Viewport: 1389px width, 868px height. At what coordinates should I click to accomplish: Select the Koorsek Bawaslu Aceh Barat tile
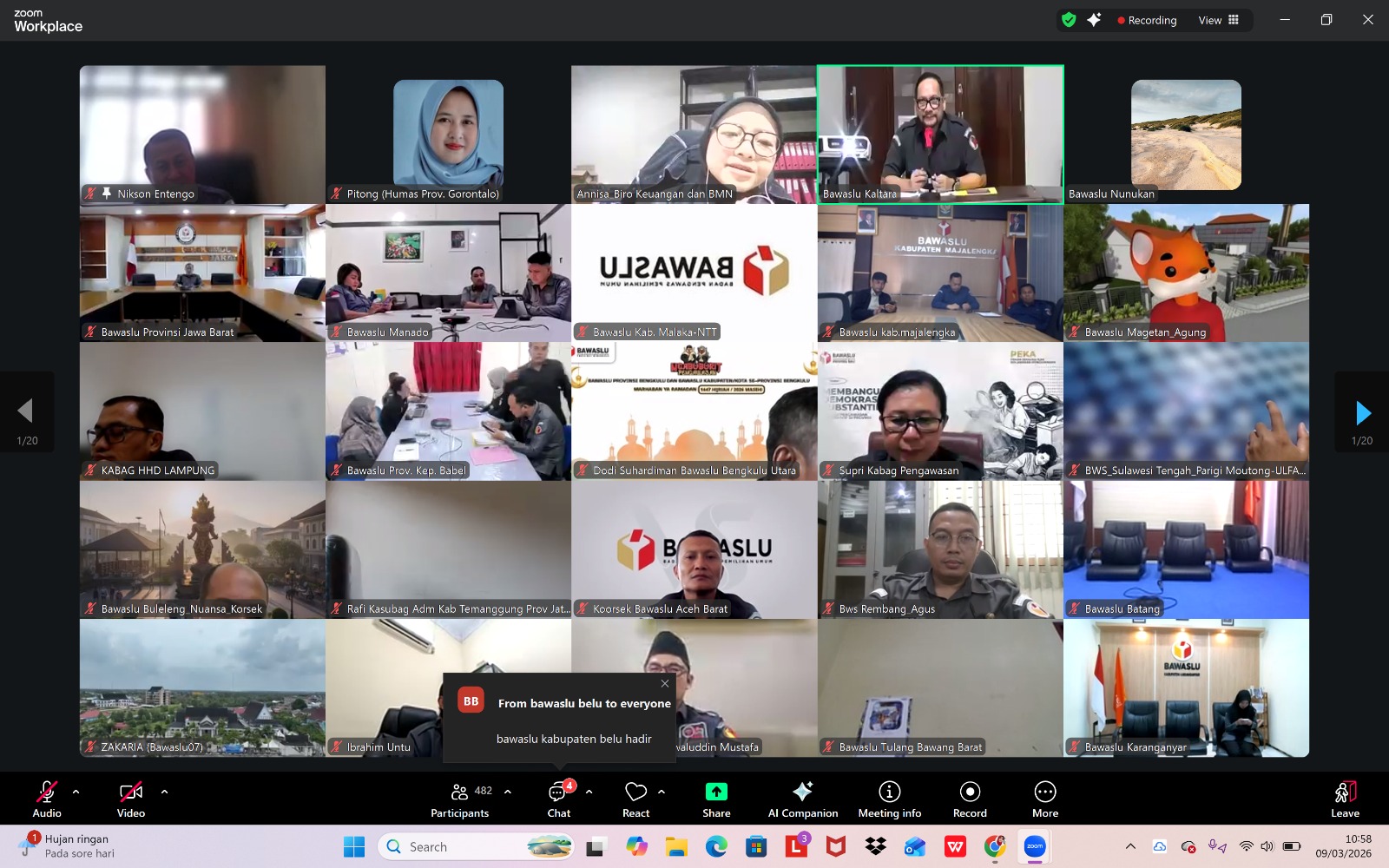[694, 549]
